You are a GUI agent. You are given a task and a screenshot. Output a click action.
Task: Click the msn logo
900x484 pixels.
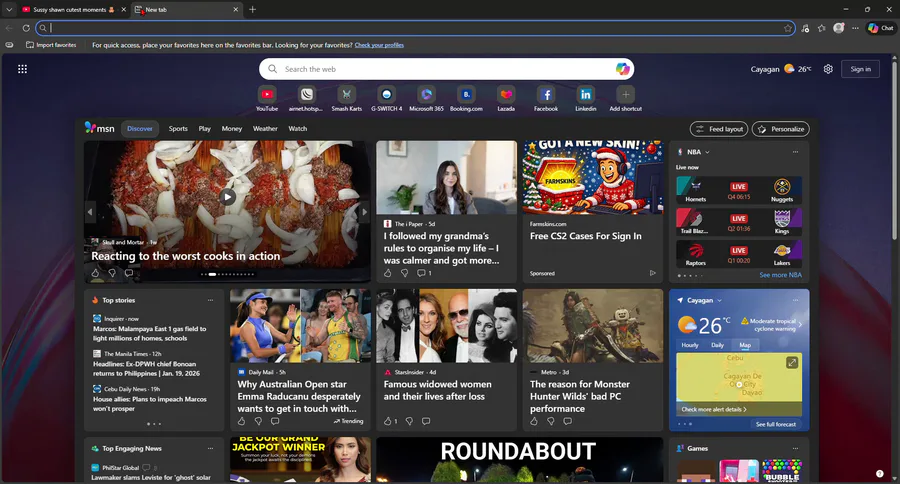tap(99, 128)
